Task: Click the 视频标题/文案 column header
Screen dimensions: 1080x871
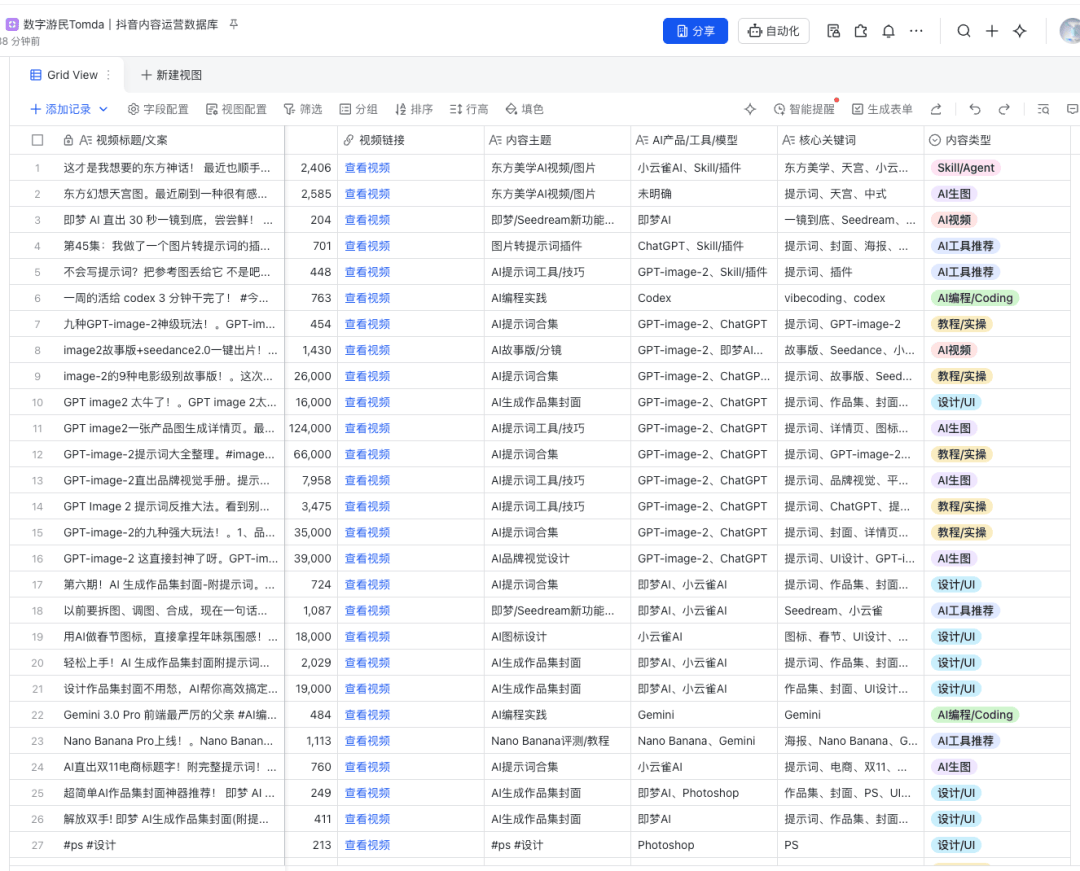Action: pos(132,140)
